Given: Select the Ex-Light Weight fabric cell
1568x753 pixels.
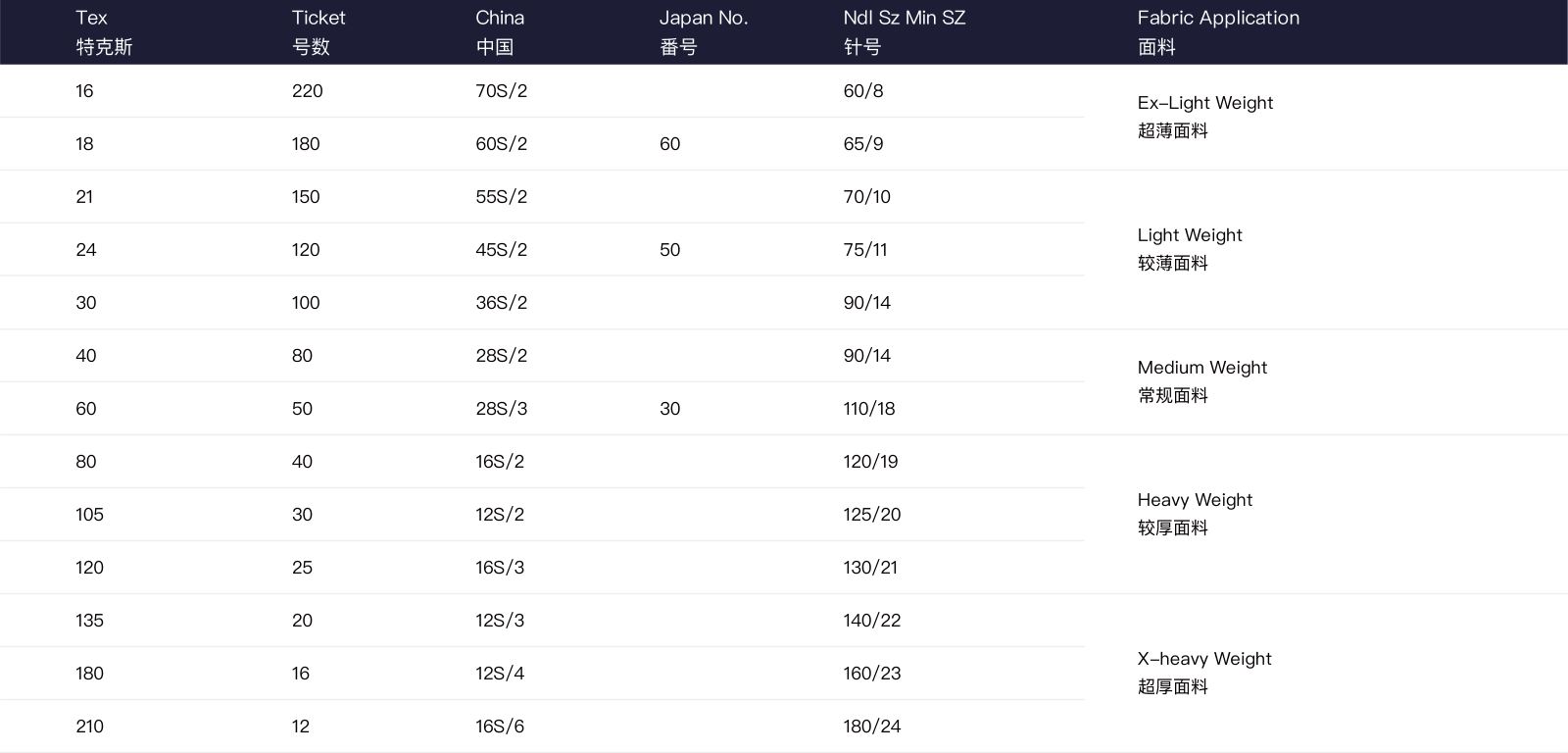Looking at the screenshot, I should click(1205, 117).
